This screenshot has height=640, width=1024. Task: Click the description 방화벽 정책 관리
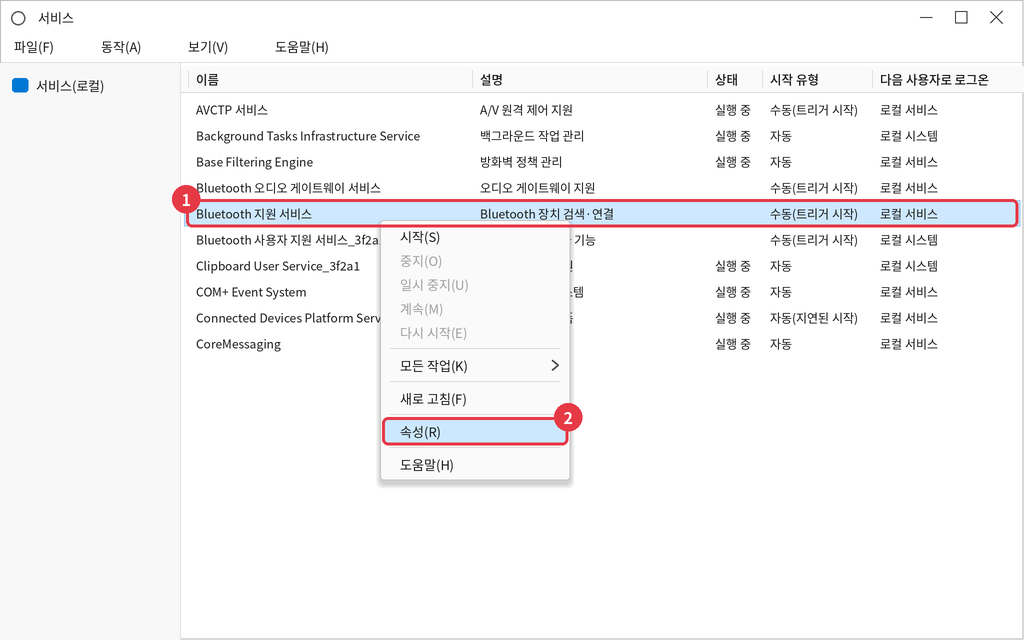pyautogui.click(x=521, y=162)
